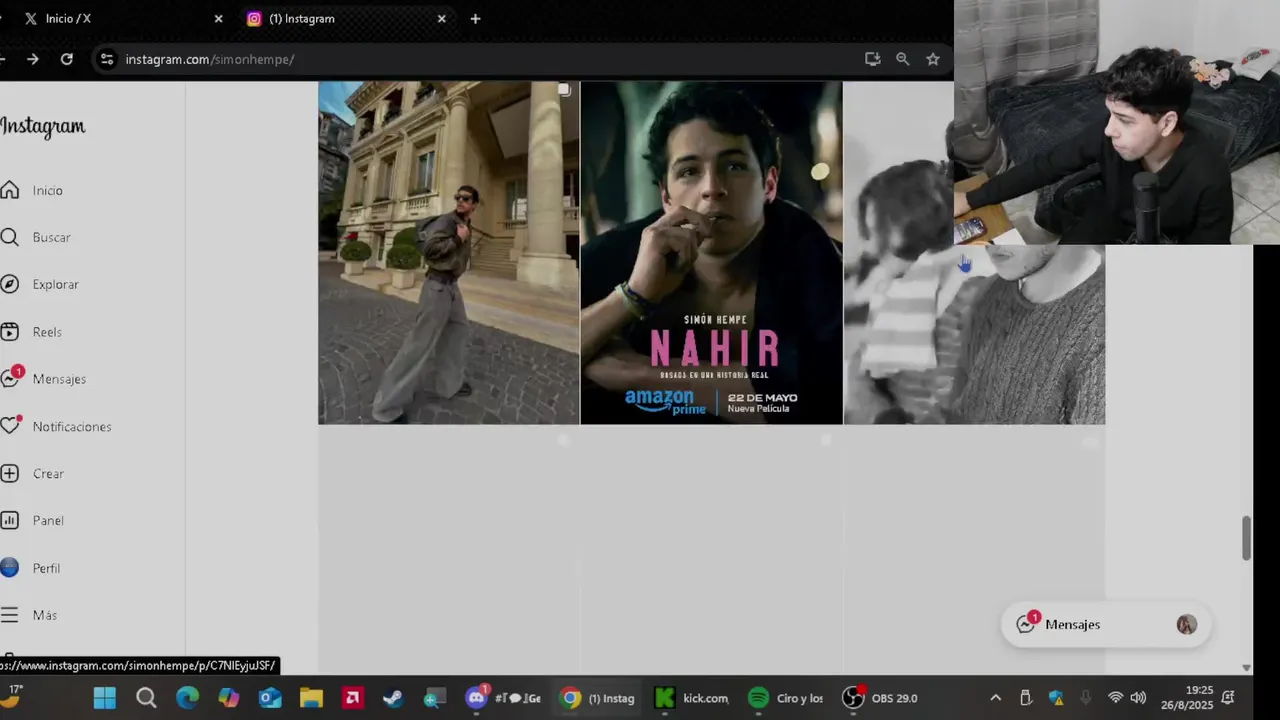Switch to OBS 29.0 in taskbar

coord(880,698)
